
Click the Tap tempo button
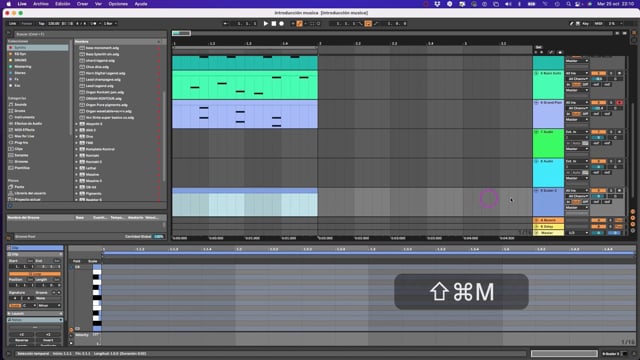click(42, 24)
